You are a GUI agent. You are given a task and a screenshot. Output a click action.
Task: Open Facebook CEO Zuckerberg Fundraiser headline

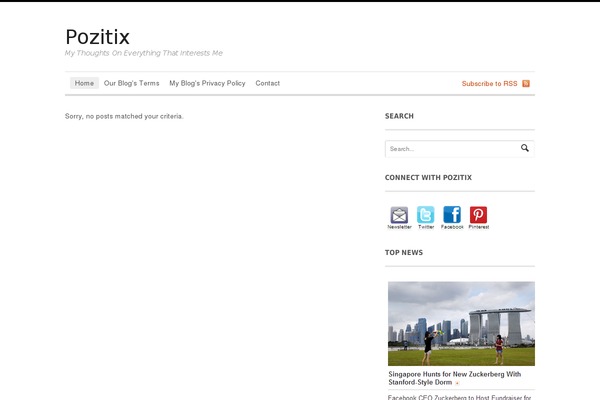[x=459, y=397]
